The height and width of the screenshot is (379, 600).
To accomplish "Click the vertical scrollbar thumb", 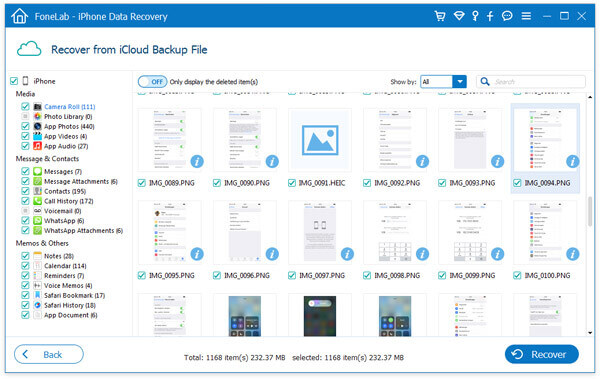I will tap(590, 212).
